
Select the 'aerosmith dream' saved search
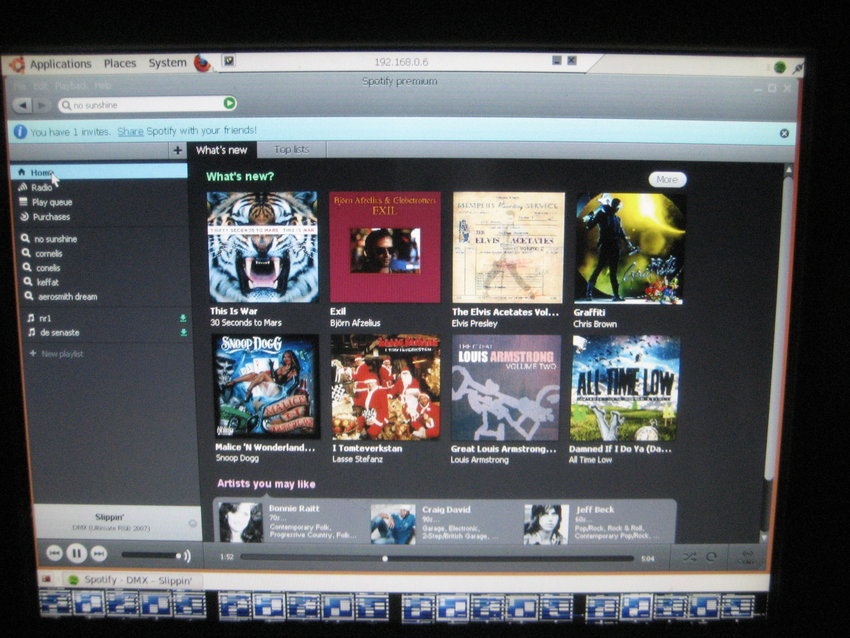pos(67,297)
